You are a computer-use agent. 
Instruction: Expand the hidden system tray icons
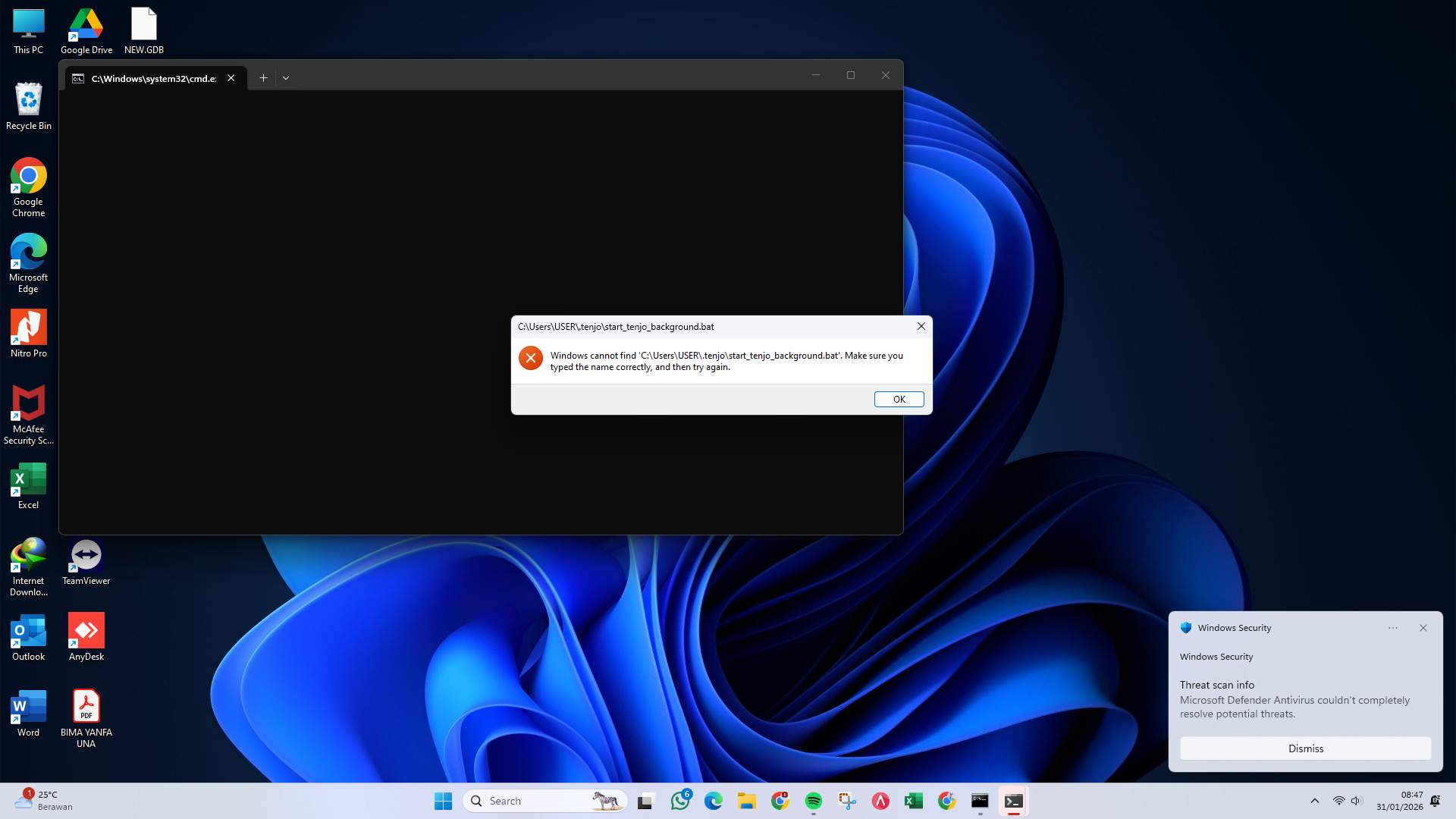click(x=1314, y=800)
